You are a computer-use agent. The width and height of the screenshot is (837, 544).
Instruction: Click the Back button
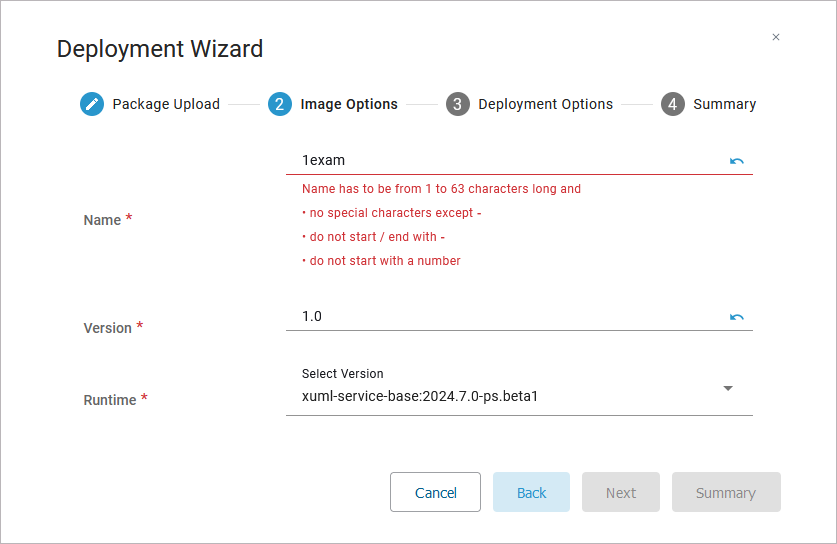click(x=531, y=492)
